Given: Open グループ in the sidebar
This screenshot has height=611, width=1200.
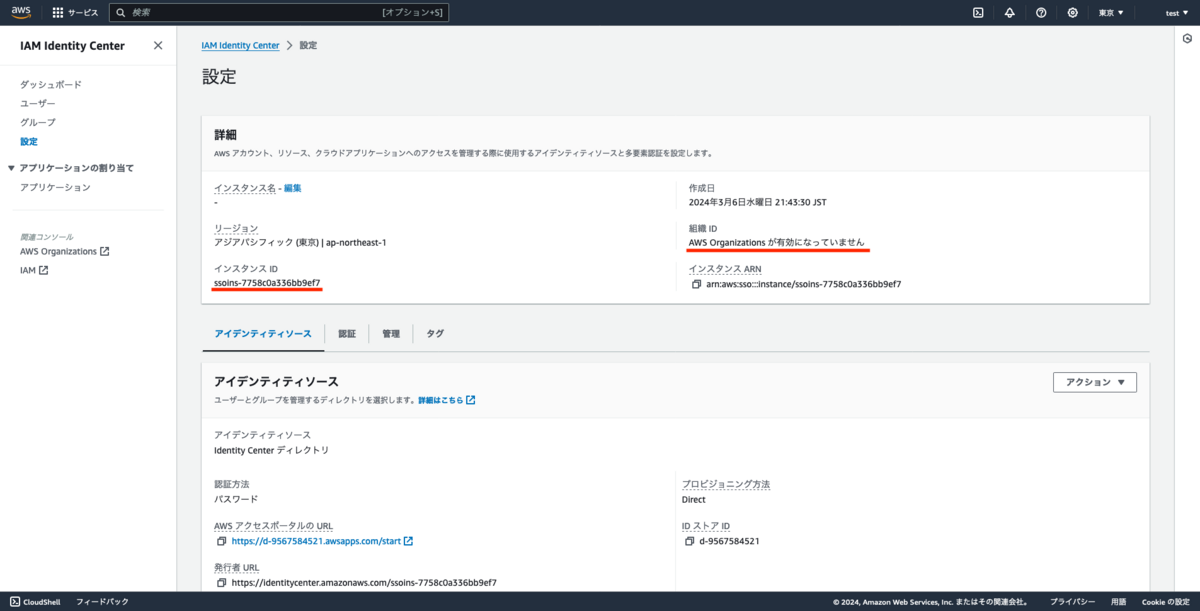Looking at the screenshot, I should click(x=38, y=122).
